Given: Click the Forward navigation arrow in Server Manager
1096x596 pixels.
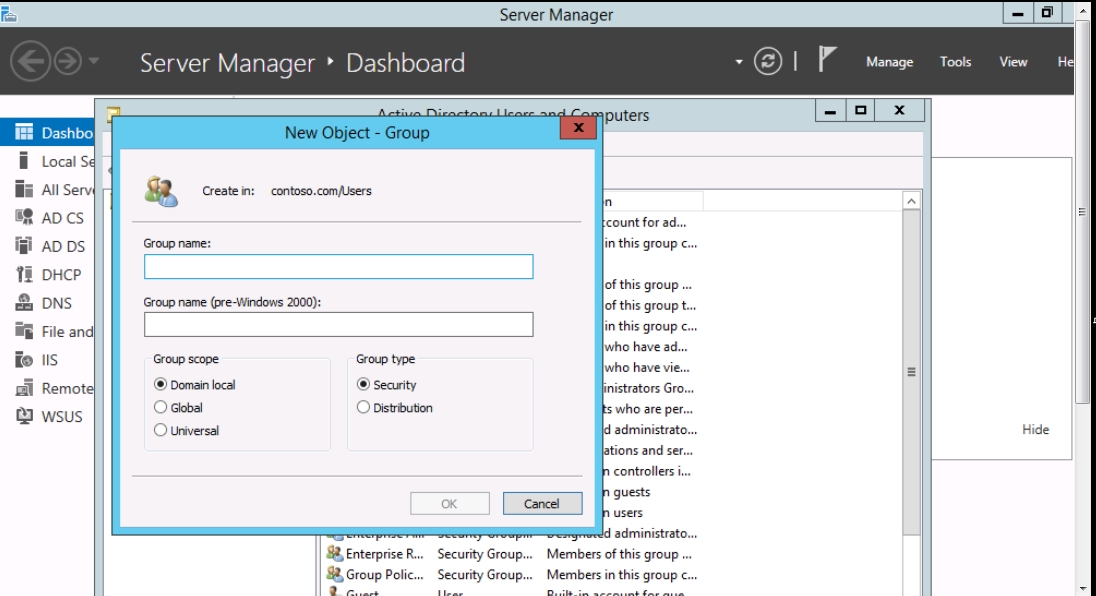Looking at the screenshot, I should [x=68, y=61].
